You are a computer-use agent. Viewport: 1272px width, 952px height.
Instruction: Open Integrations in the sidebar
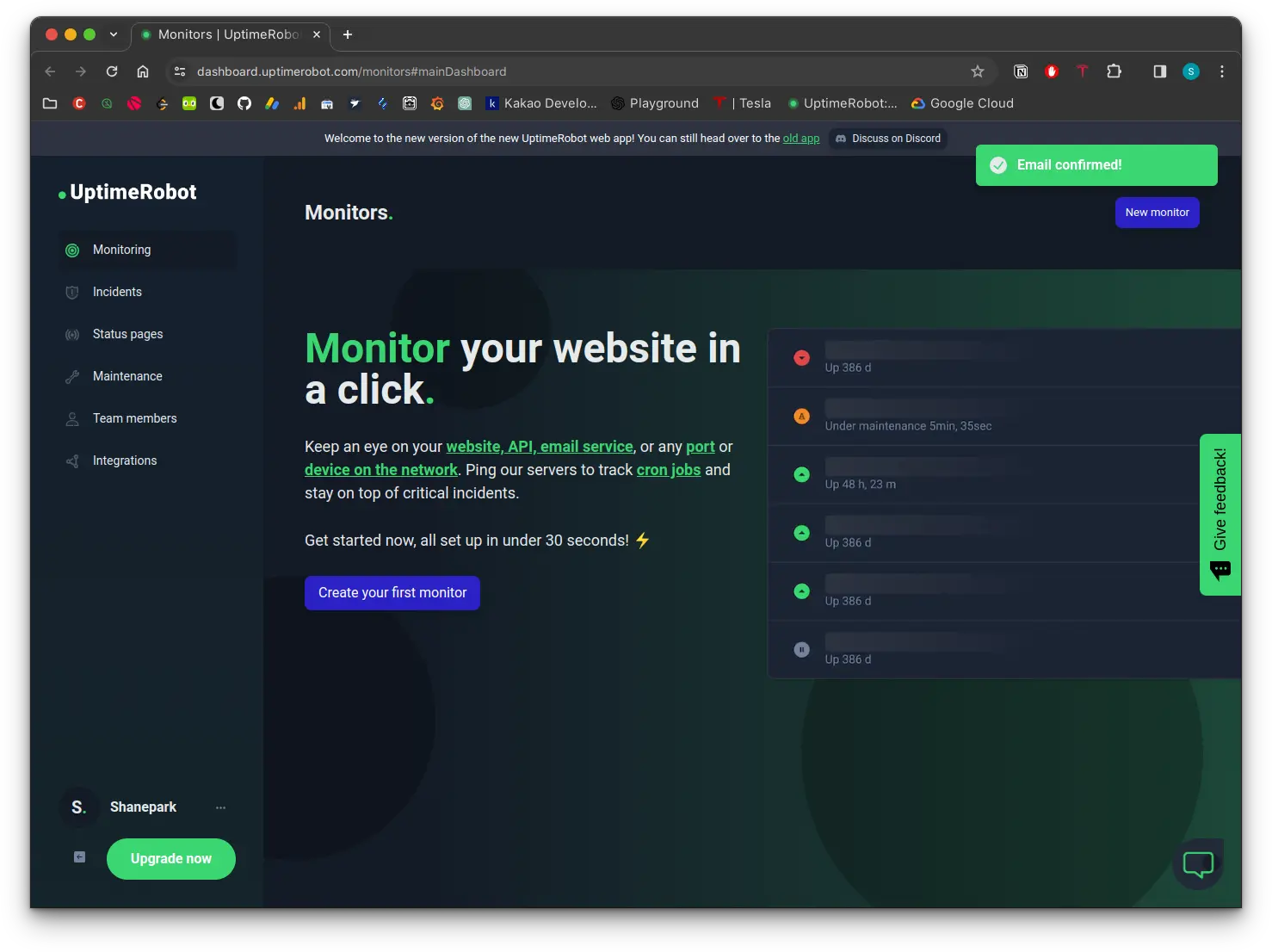[146, 461]
